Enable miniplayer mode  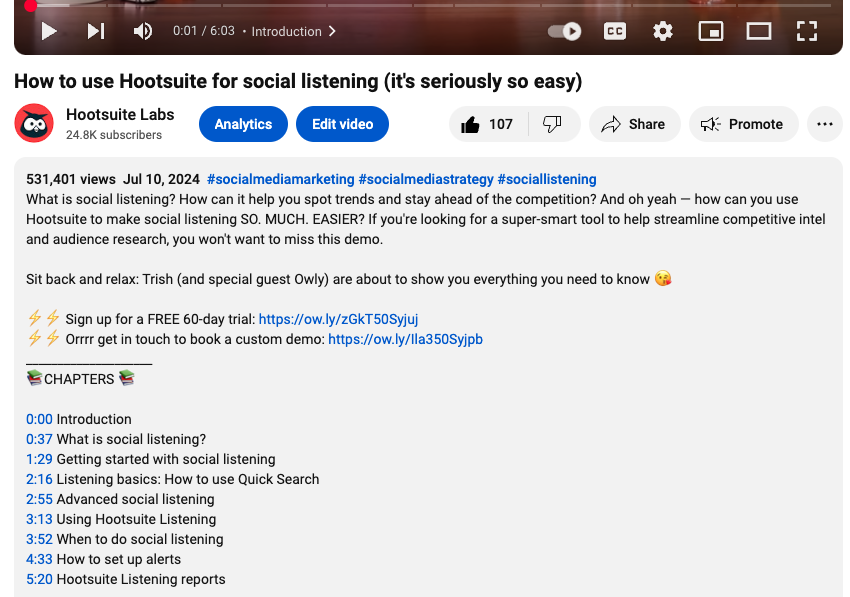click(x=710, y=31)
